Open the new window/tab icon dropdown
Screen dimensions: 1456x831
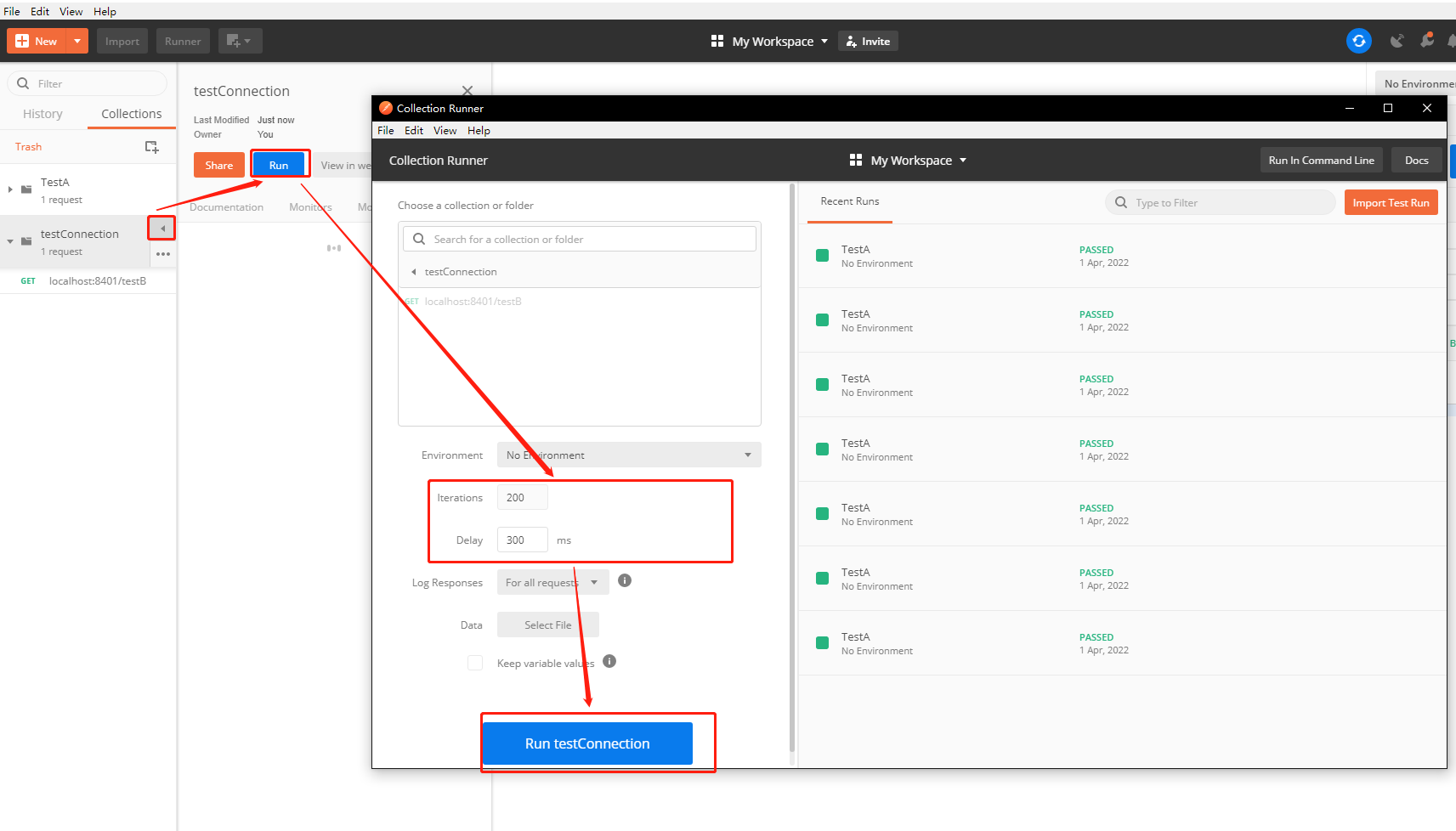click(240, 41)
